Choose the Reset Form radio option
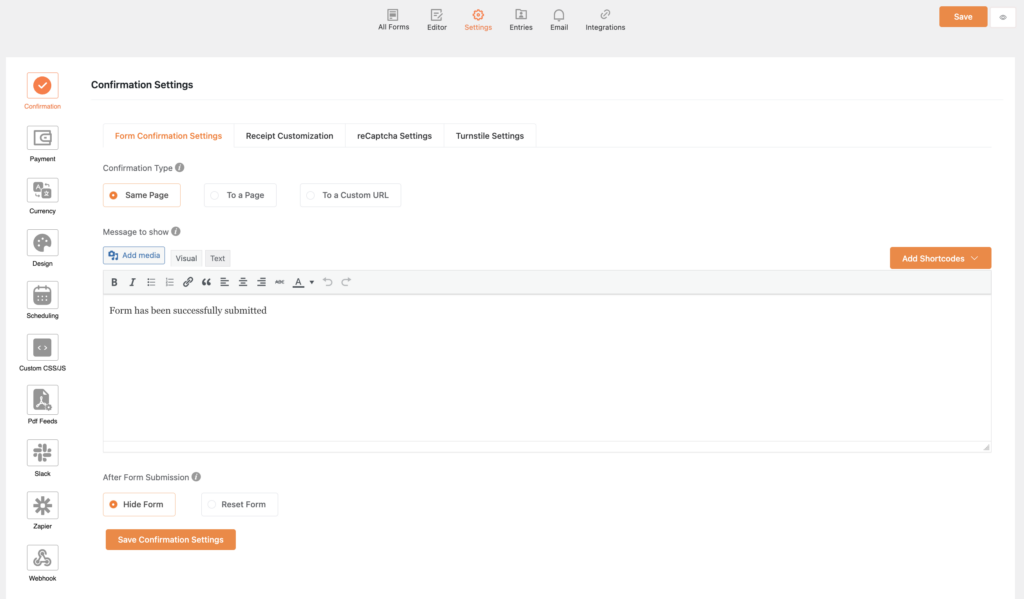Screen dimensions: 1024x599 pos(239,504)
